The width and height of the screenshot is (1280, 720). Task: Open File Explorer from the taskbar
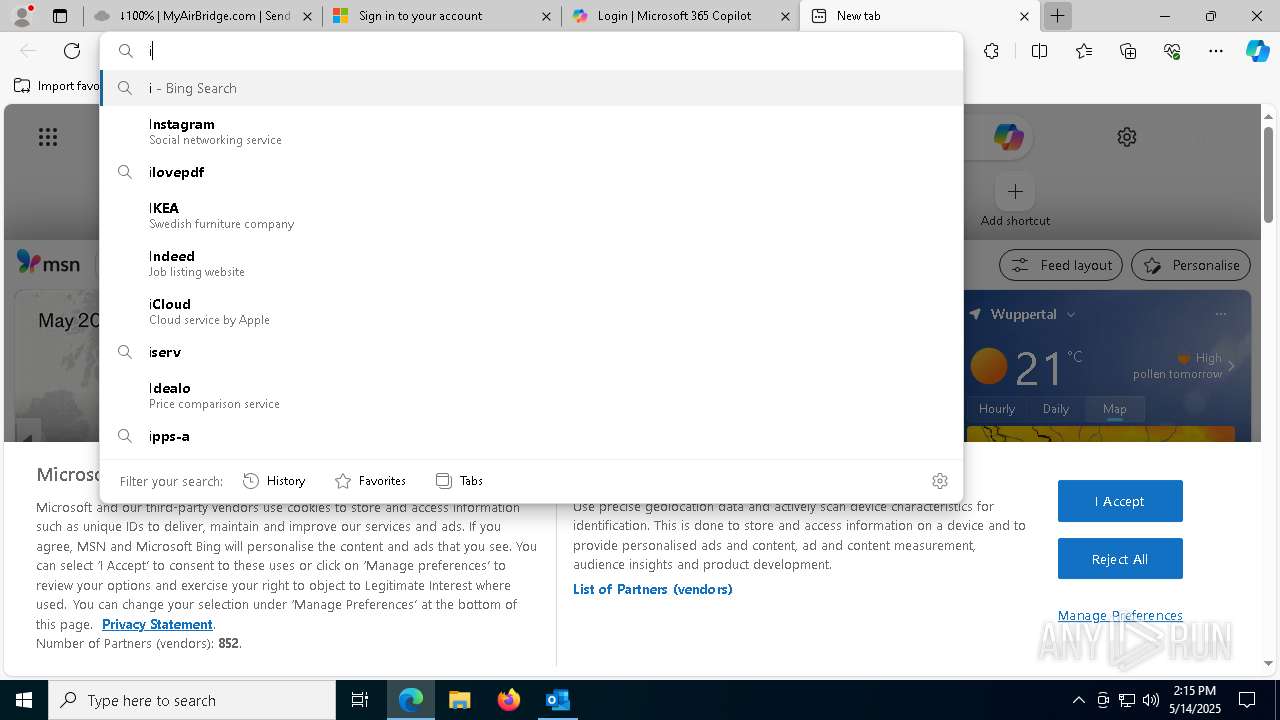coord(459,700)
